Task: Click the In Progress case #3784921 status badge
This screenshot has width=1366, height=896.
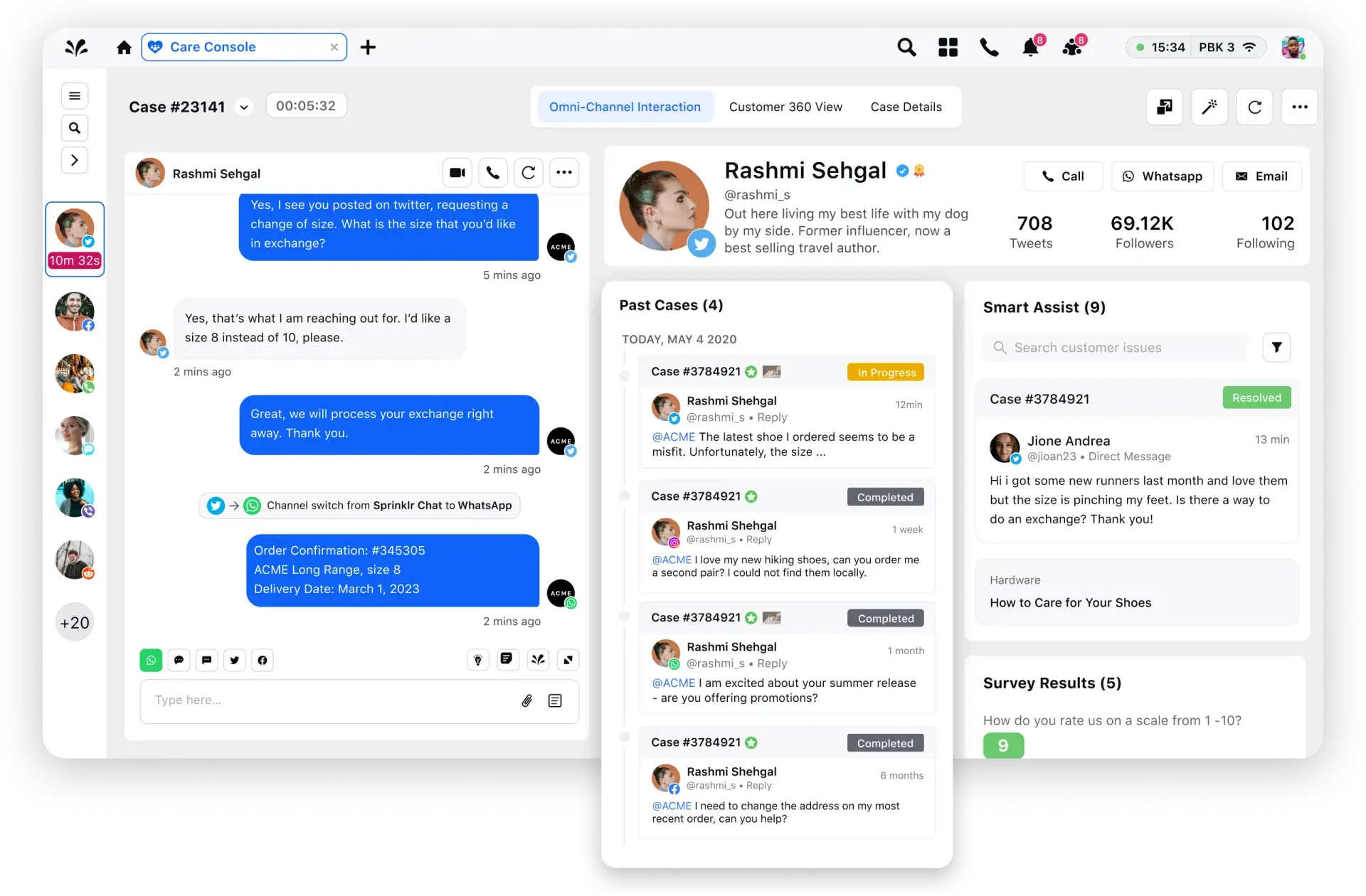Action: coord(885,372)
